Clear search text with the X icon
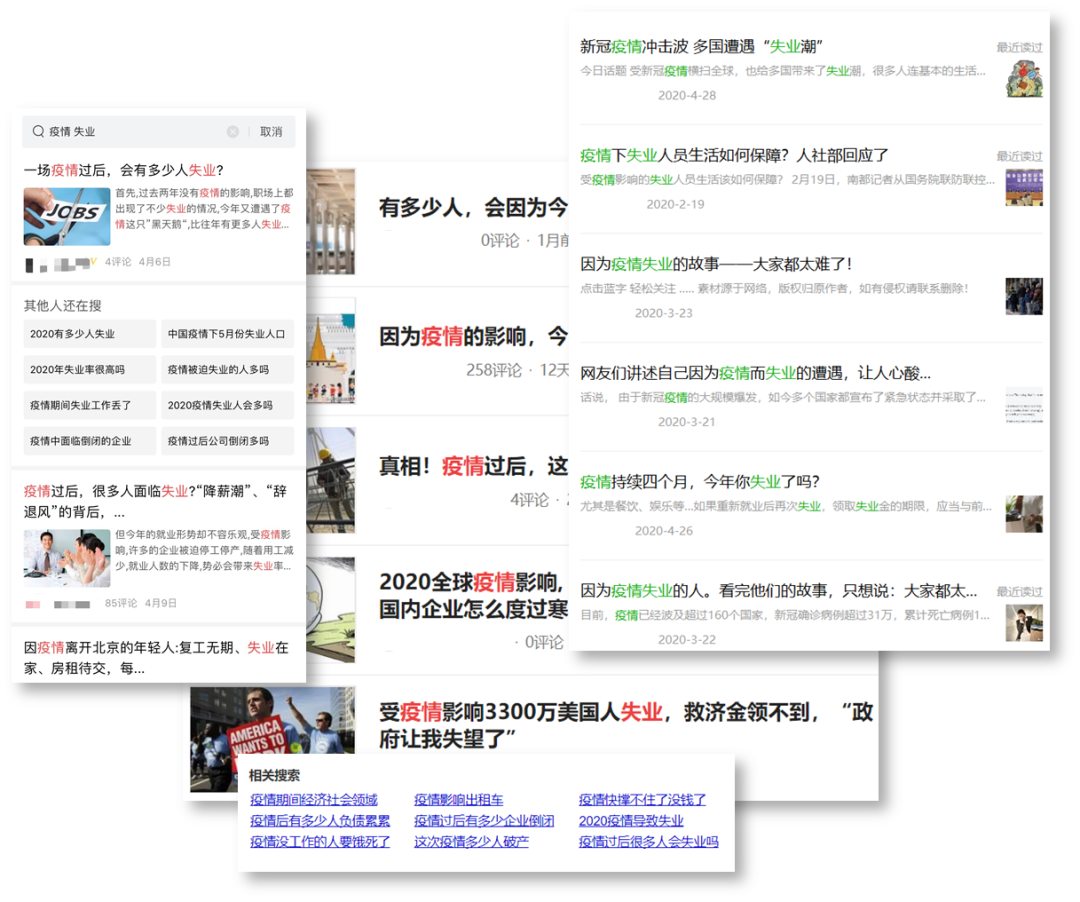Screen dimensions: 1080x902 233,132
